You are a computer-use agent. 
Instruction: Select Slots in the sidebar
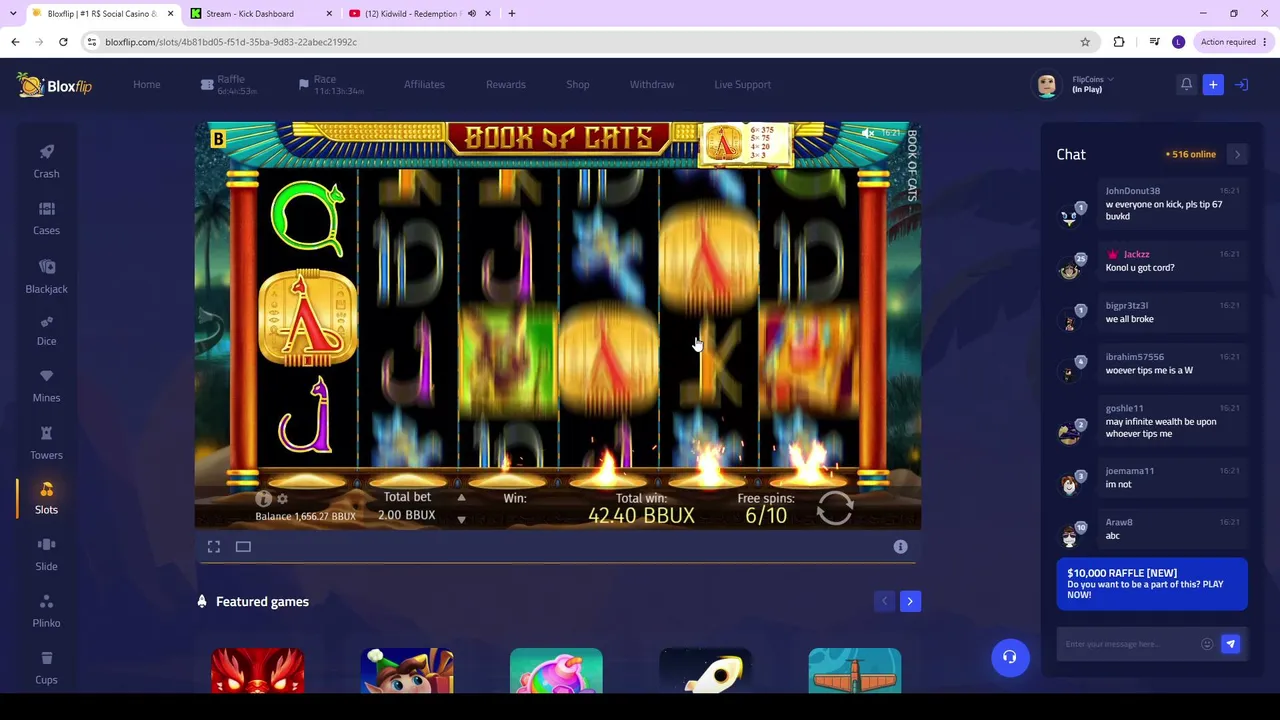[x=46, y=498]
